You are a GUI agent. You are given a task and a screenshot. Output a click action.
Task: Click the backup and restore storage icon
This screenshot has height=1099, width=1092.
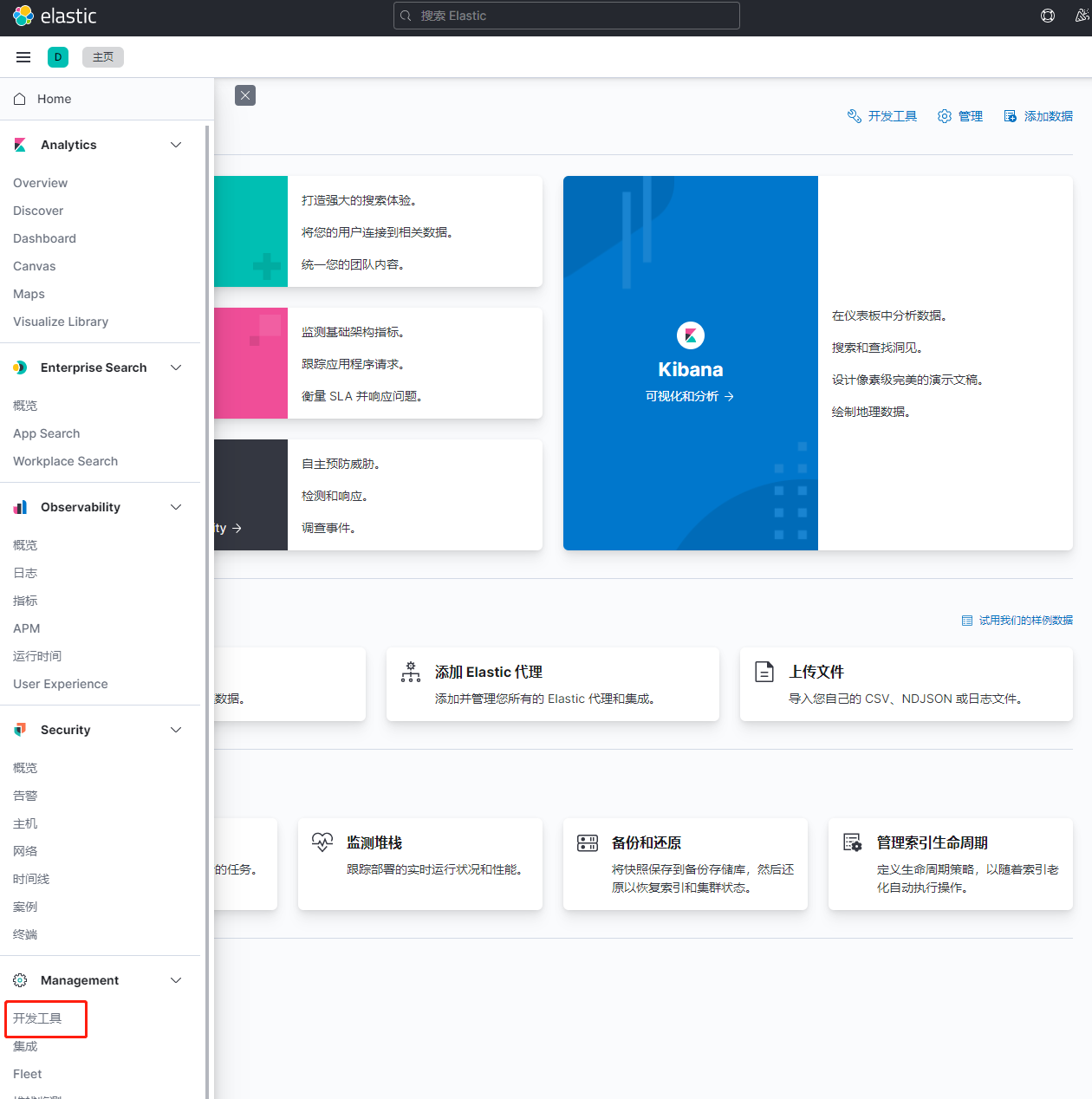(x=588, y=842)
